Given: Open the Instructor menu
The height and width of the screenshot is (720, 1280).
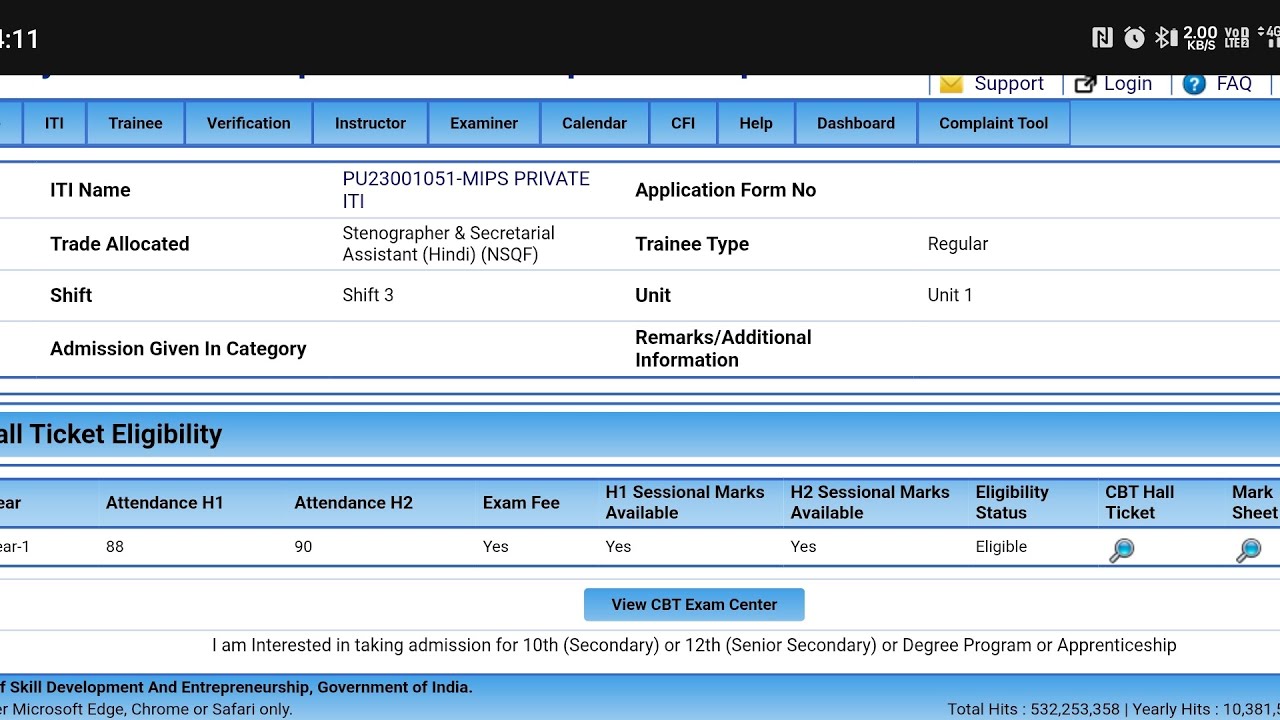Looking at the screenshot, I should point(370,123).
